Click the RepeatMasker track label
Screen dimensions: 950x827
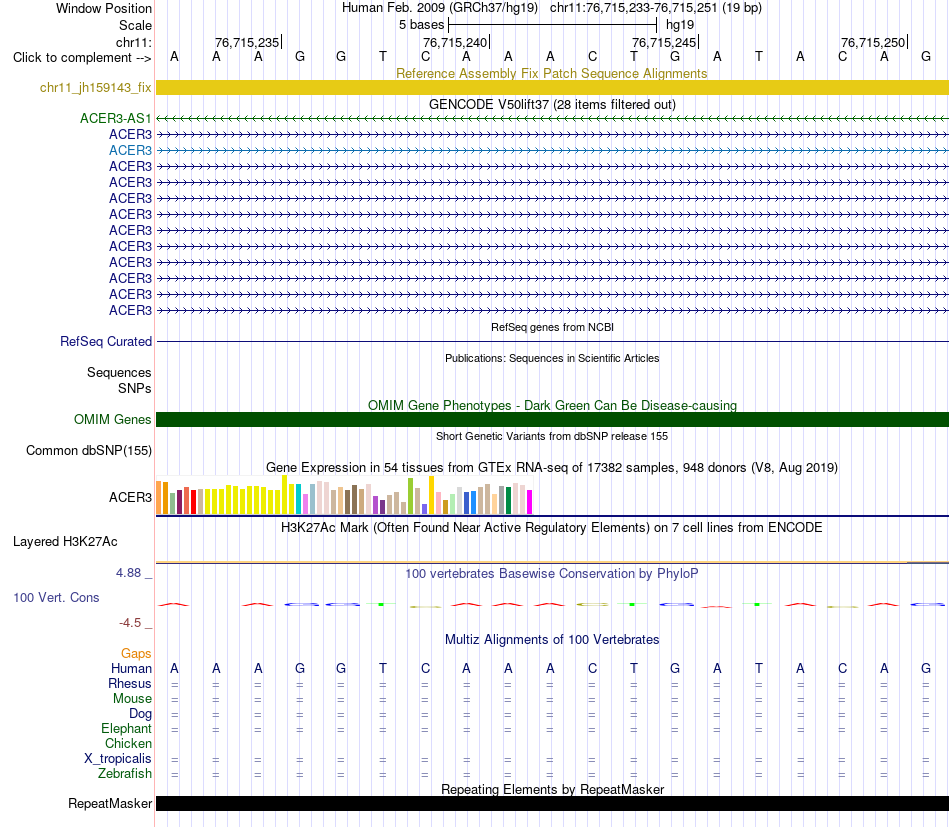110,803
